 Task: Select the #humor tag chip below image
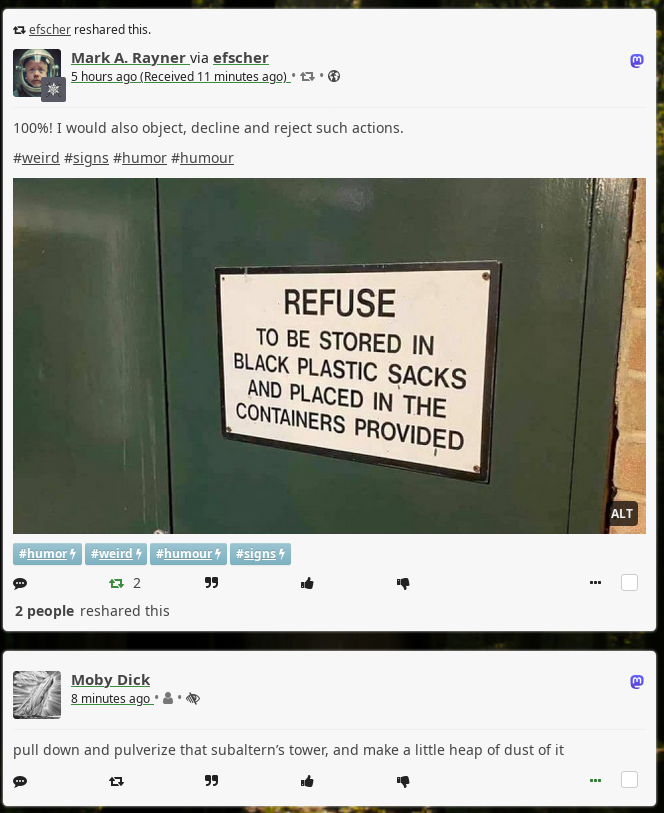tap(47, 554)
